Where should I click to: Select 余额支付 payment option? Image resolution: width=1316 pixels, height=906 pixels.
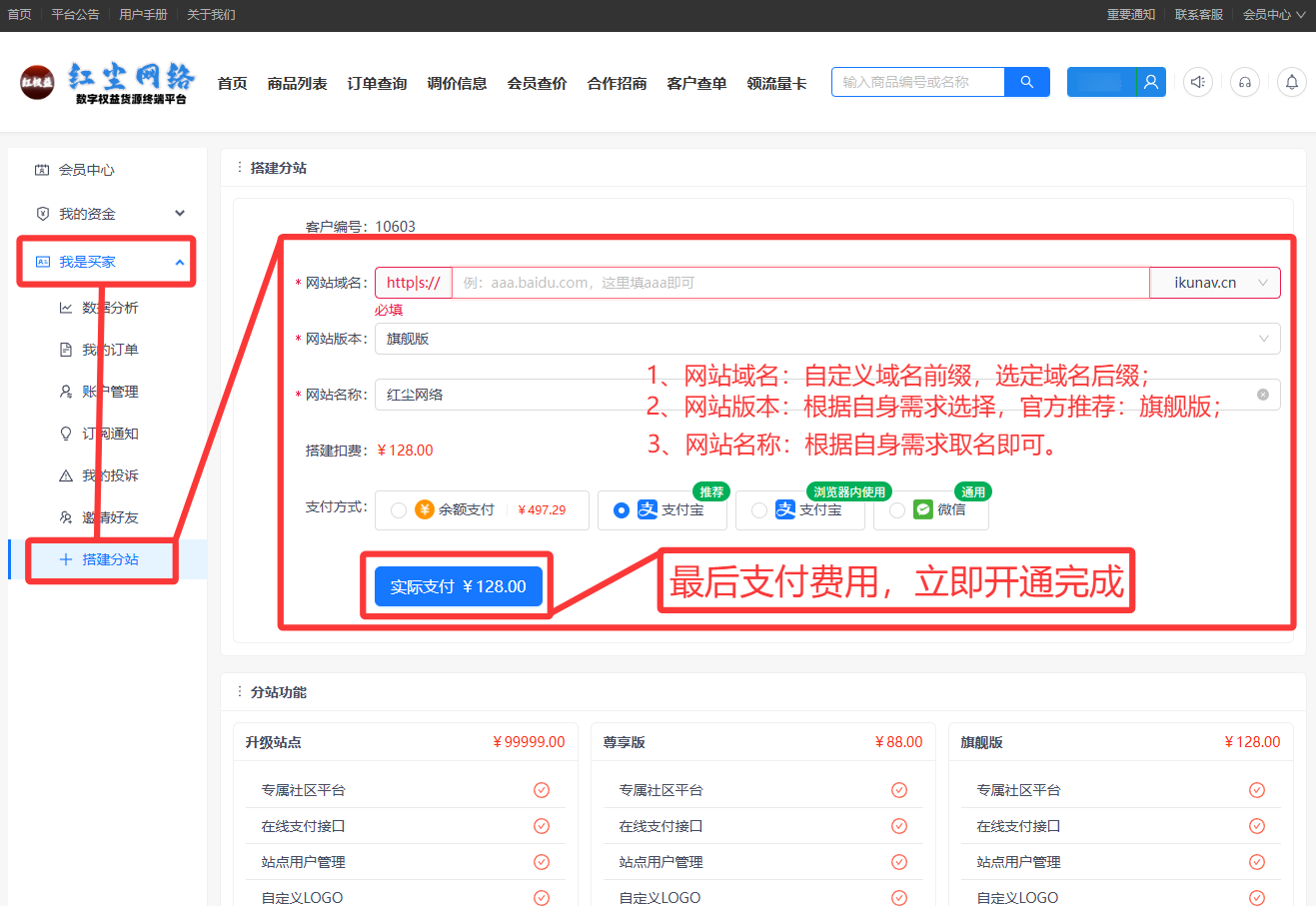(x=398, y=509)
